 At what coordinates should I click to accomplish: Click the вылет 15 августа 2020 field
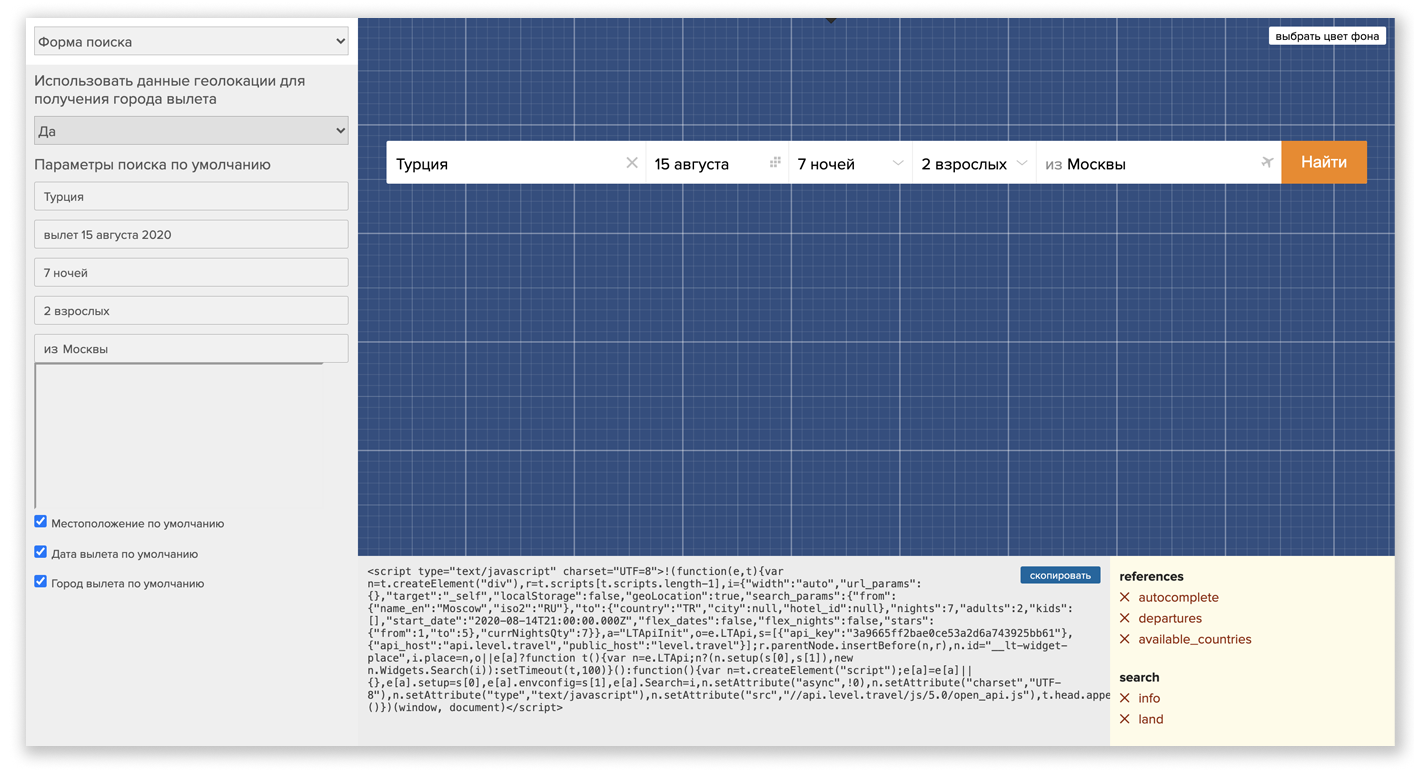(191, 235)
